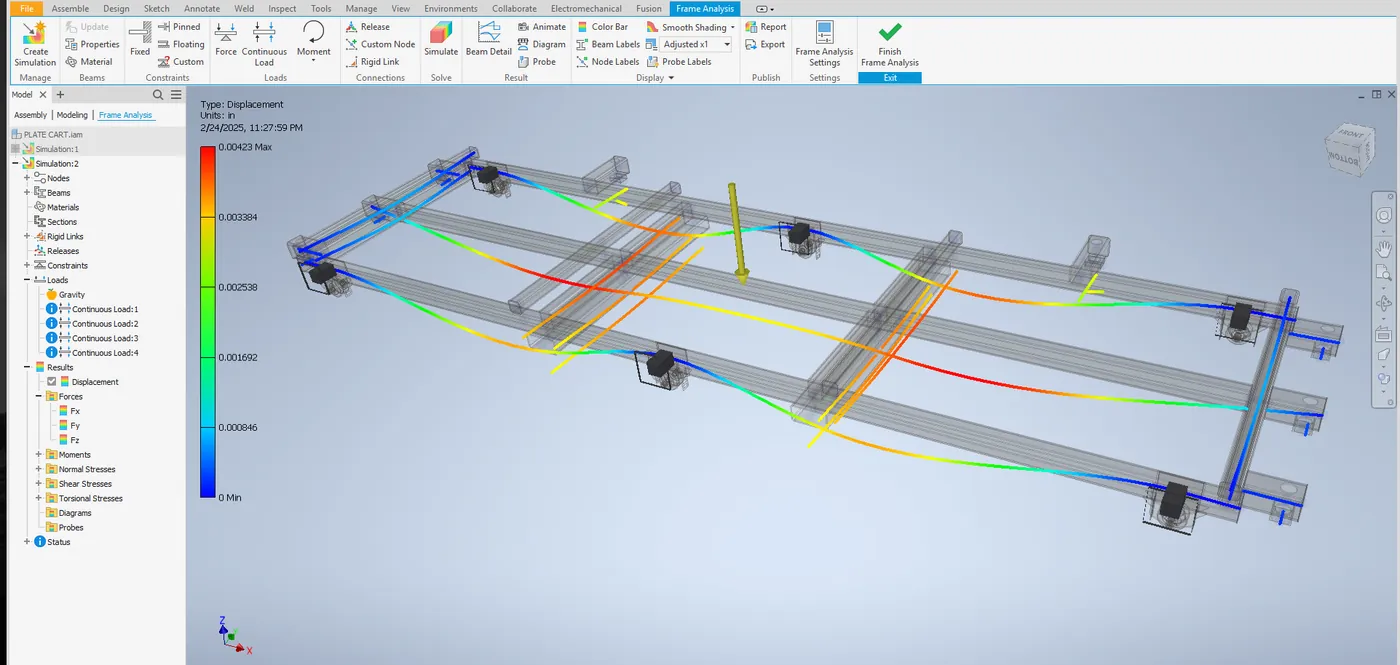1400x665 pixels.
Task: Click the Create Simulation icon
Action: click(35, 44)
